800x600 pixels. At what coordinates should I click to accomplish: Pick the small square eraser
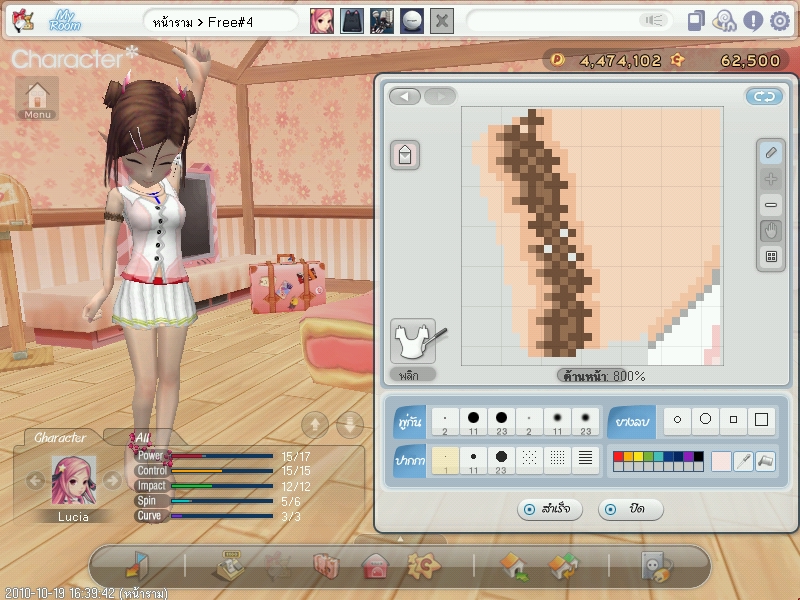(x=733, y=420)
